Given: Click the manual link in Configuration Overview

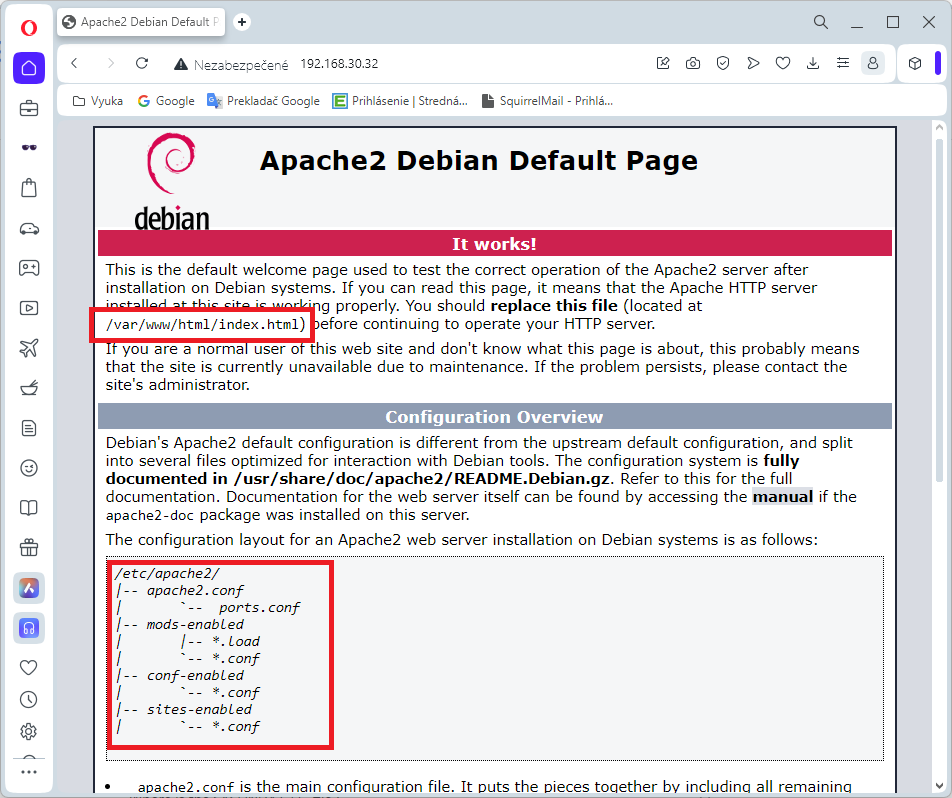Looking at the screenshot, I should click(782, 497).
